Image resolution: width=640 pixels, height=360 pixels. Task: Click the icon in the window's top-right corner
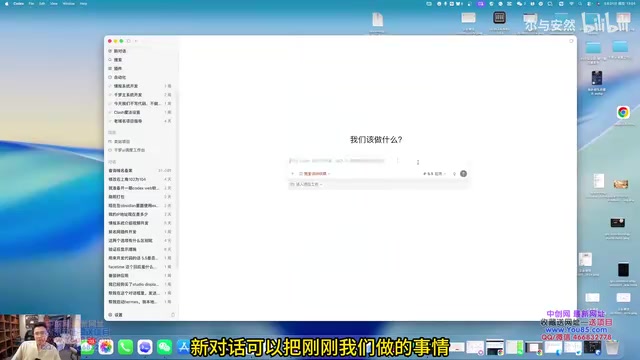coord(571,41)
